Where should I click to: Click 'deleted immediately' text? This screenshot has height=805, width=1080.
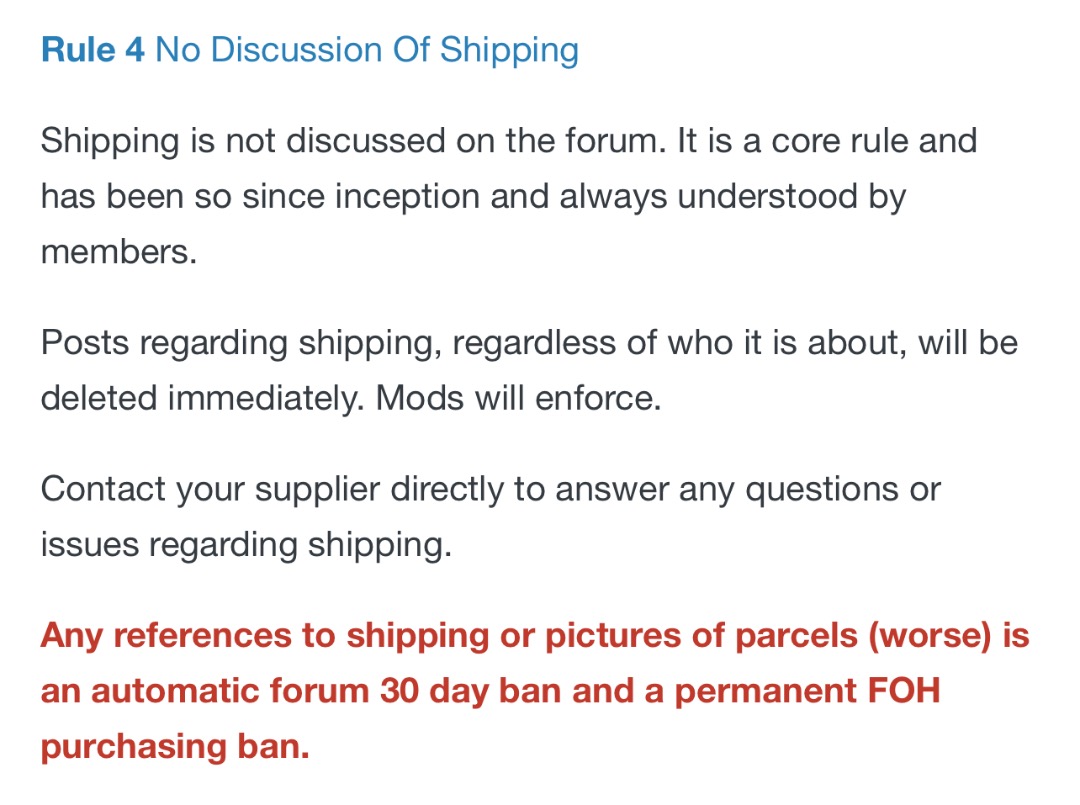tap(202, 398)
